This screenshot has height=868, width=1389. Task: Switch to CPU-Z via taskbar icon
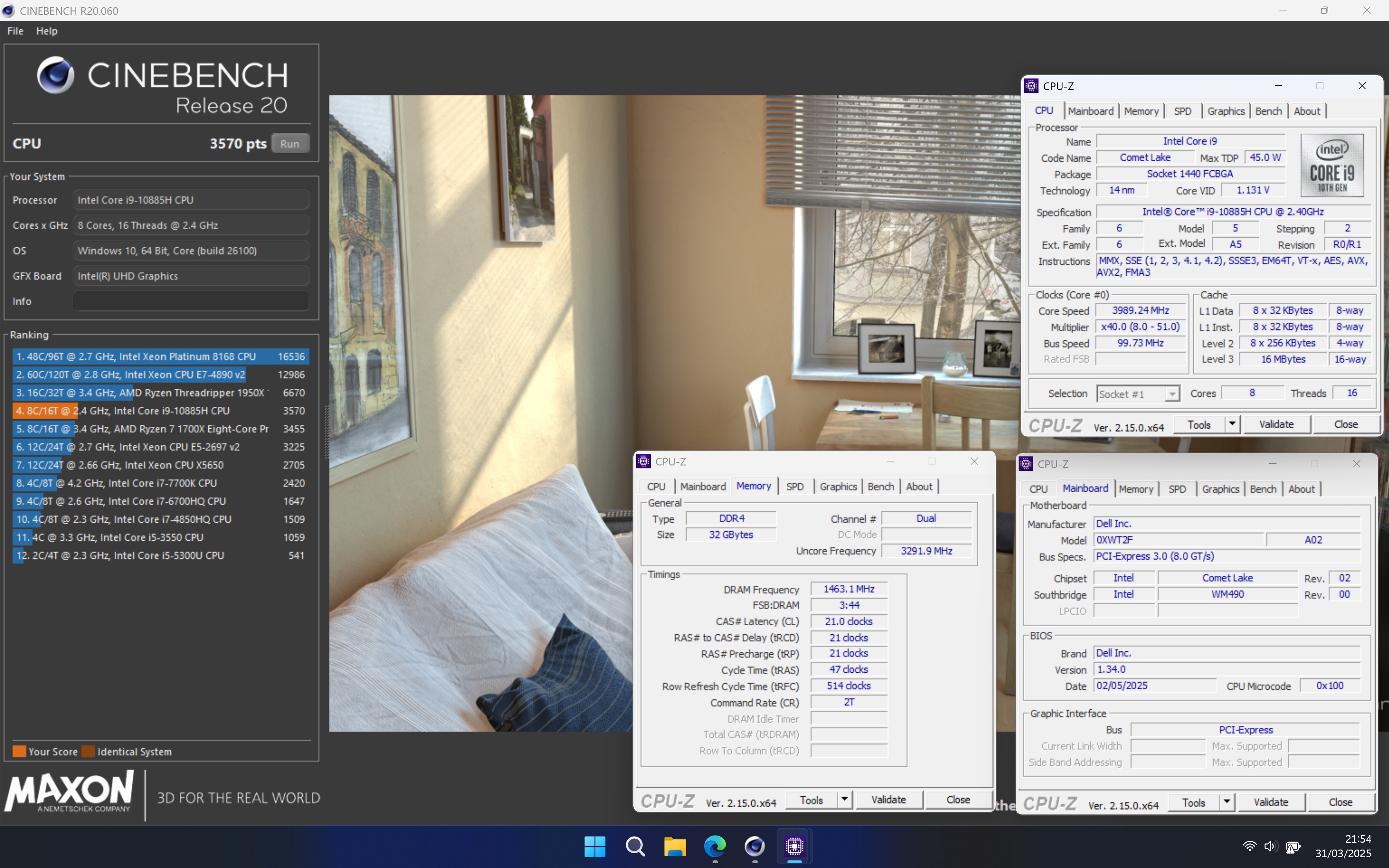click(x=794, y=846)
